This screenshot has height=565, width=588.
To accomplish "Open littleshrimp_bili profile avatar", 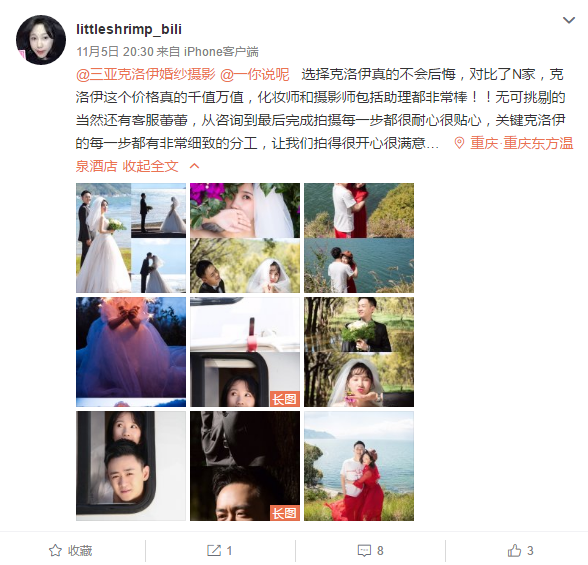I will click(x=41, y=40).
